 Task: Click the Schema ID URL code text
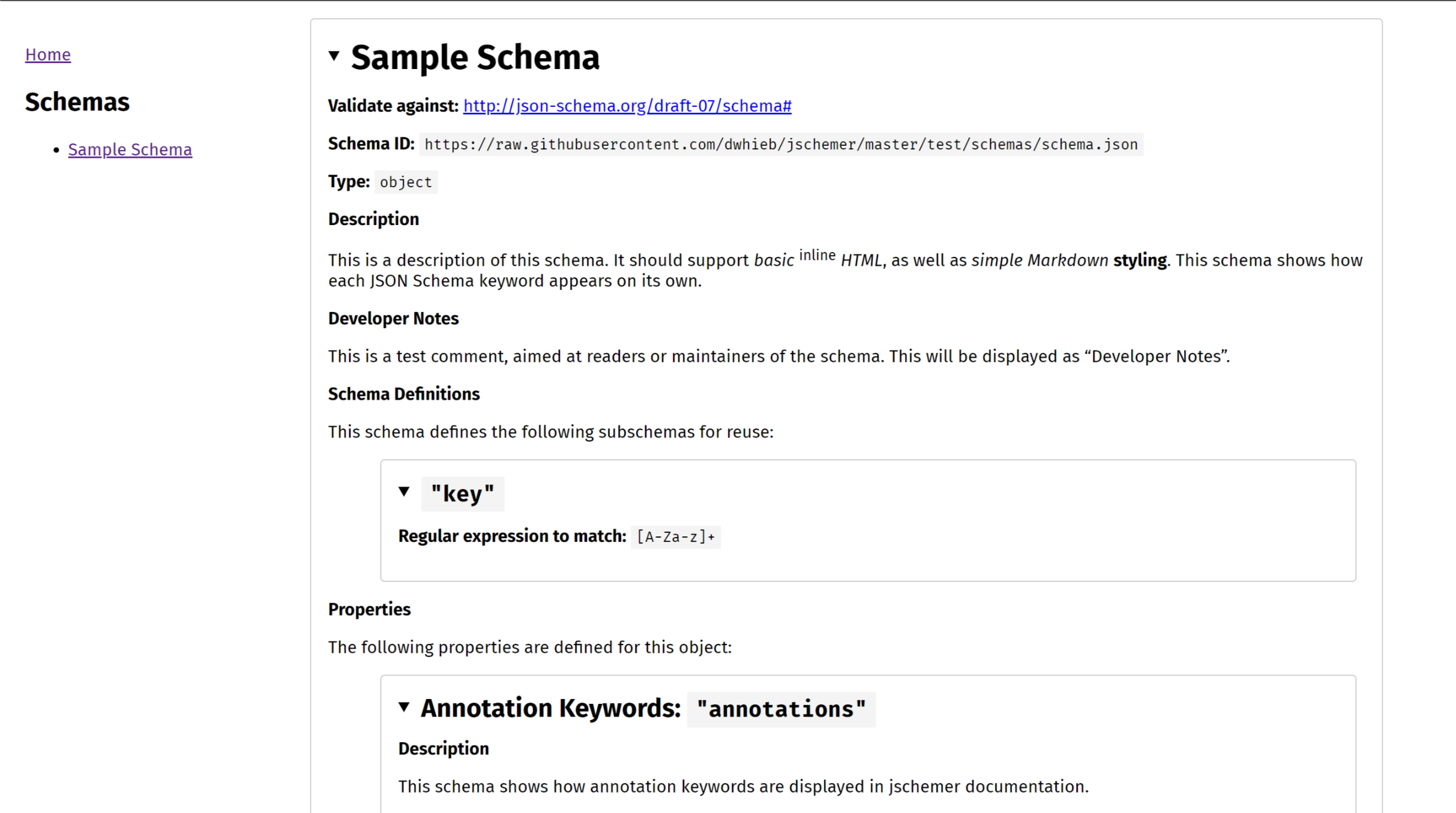(781, 145)
